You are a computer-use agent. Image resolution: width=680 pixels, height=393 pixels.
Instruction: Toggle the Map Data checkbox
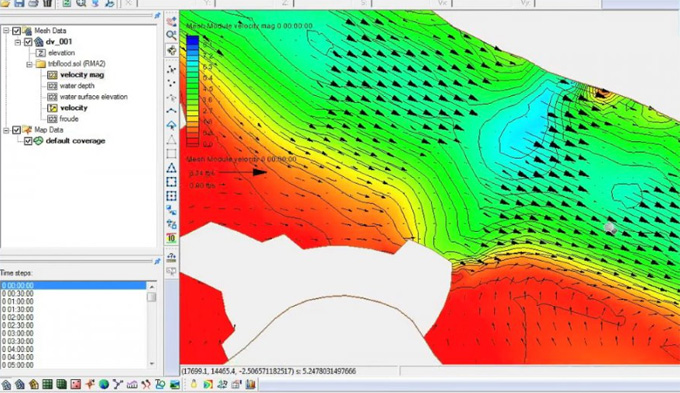click(x=16, y=130)
